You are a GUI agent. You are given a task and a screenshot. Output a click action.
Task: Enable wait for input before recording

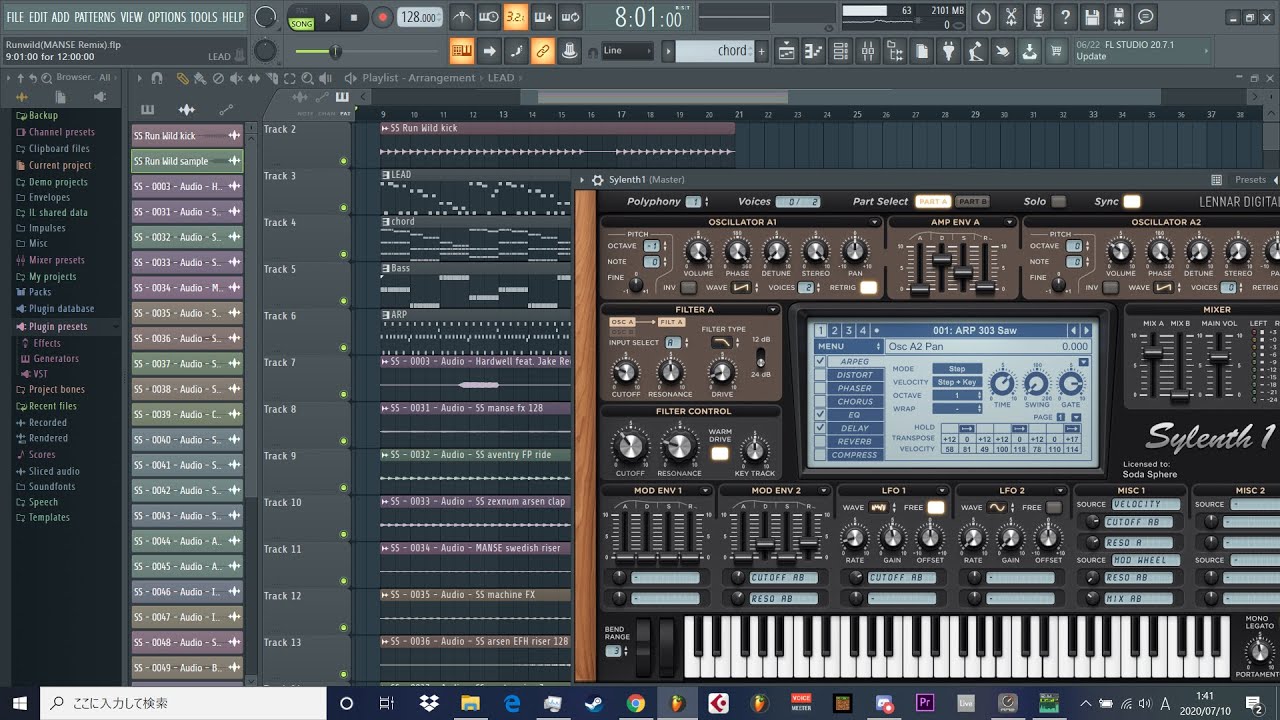[489, 17]
